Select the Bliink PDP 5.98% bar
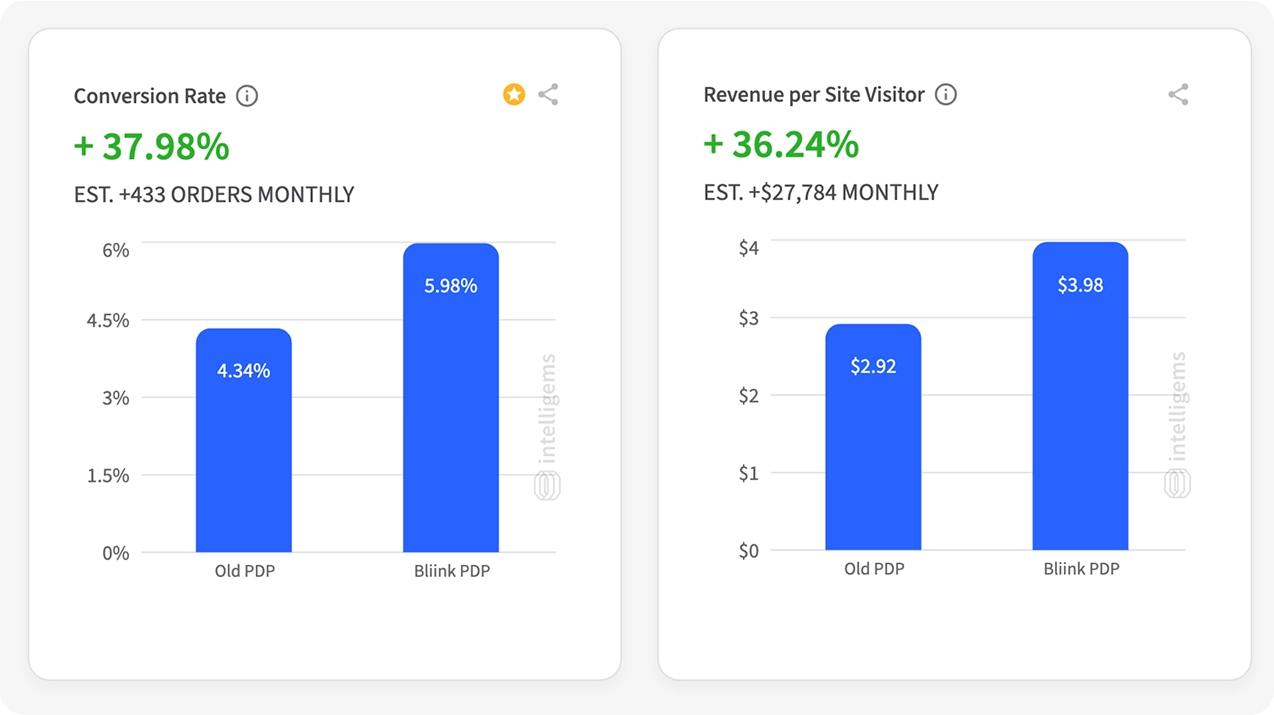 [x=451, y=398]
